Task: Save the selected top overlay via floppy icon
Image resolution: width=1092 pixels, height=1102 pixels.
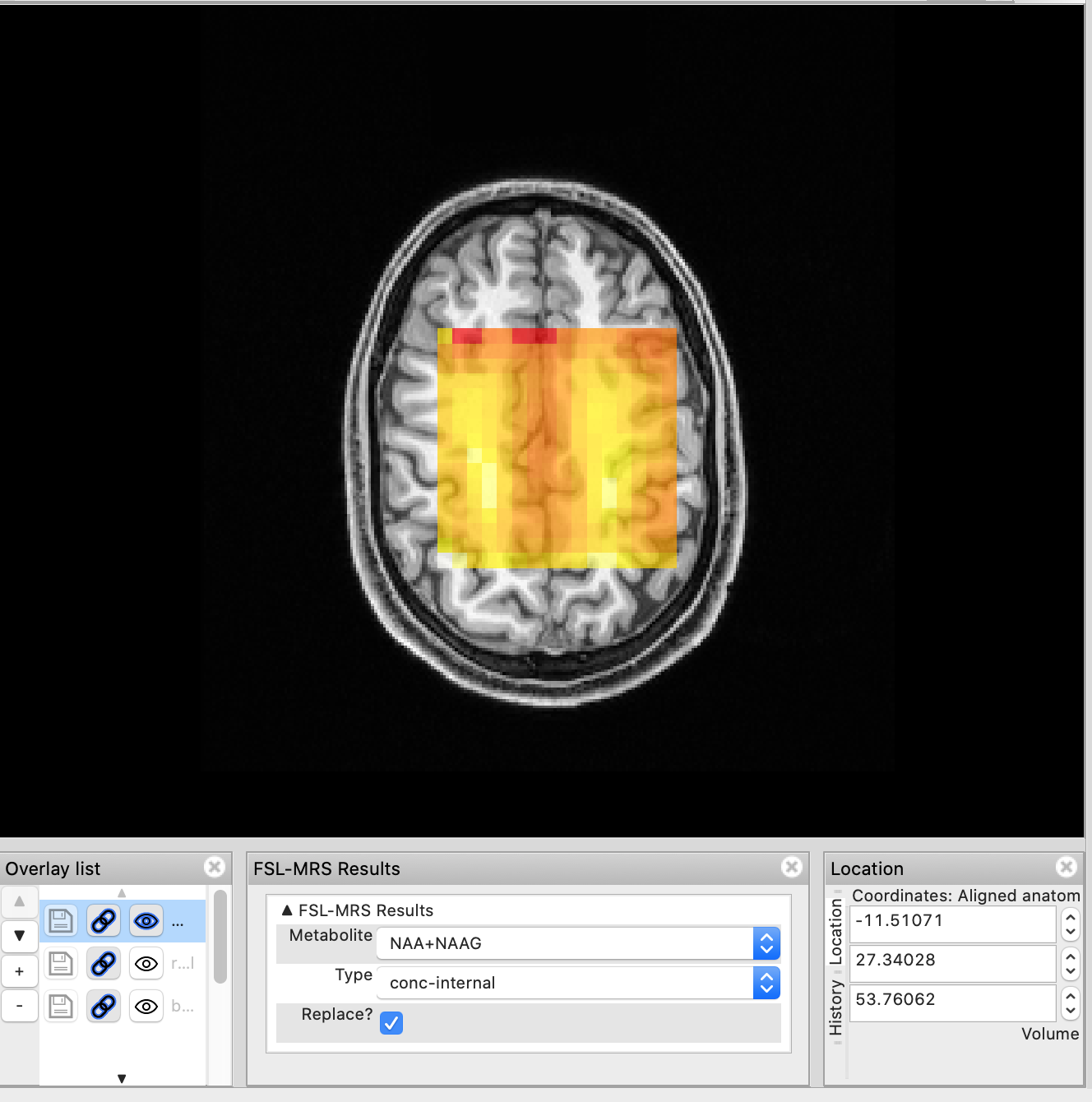Action: [61, 921]
